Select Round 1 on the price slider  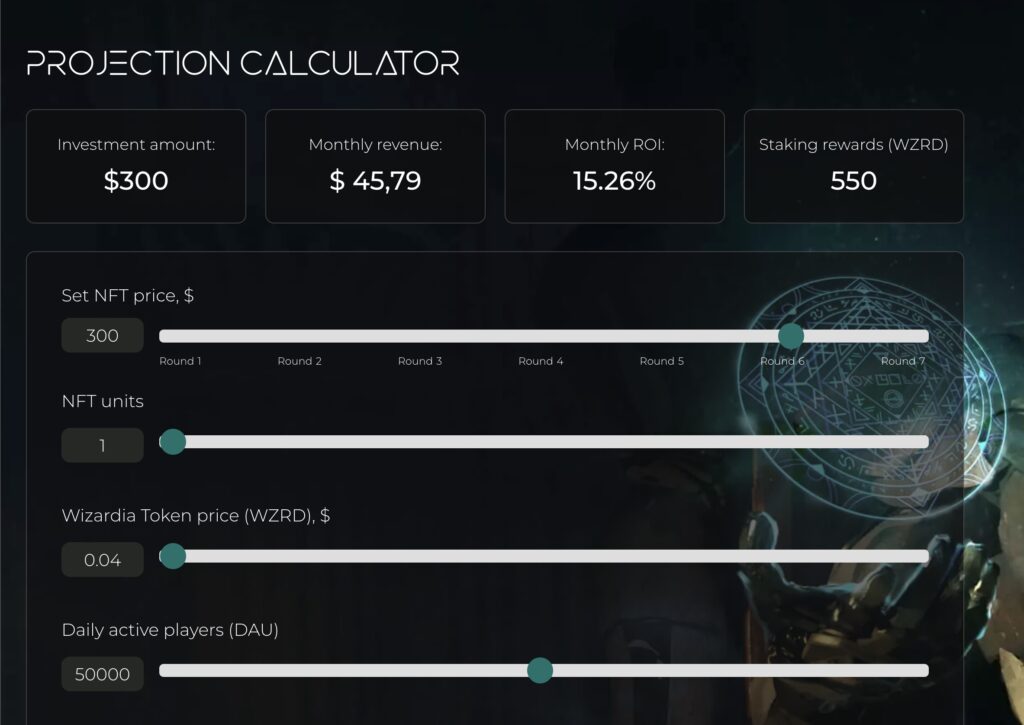tap(180, 361)
